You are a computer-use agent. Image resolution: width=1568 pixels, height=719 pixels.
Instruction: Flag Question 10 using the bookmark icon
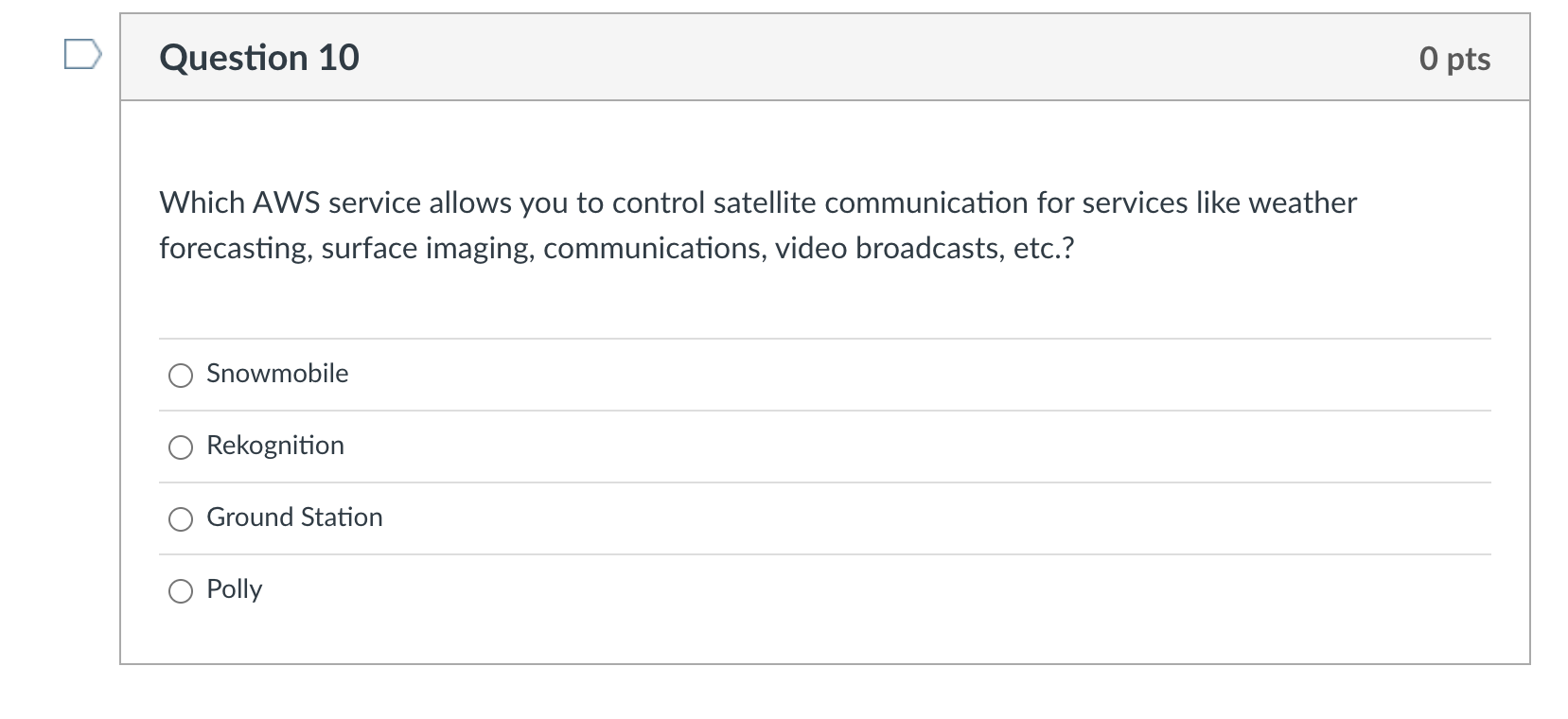pyautogui.click(x=82, y=55)
